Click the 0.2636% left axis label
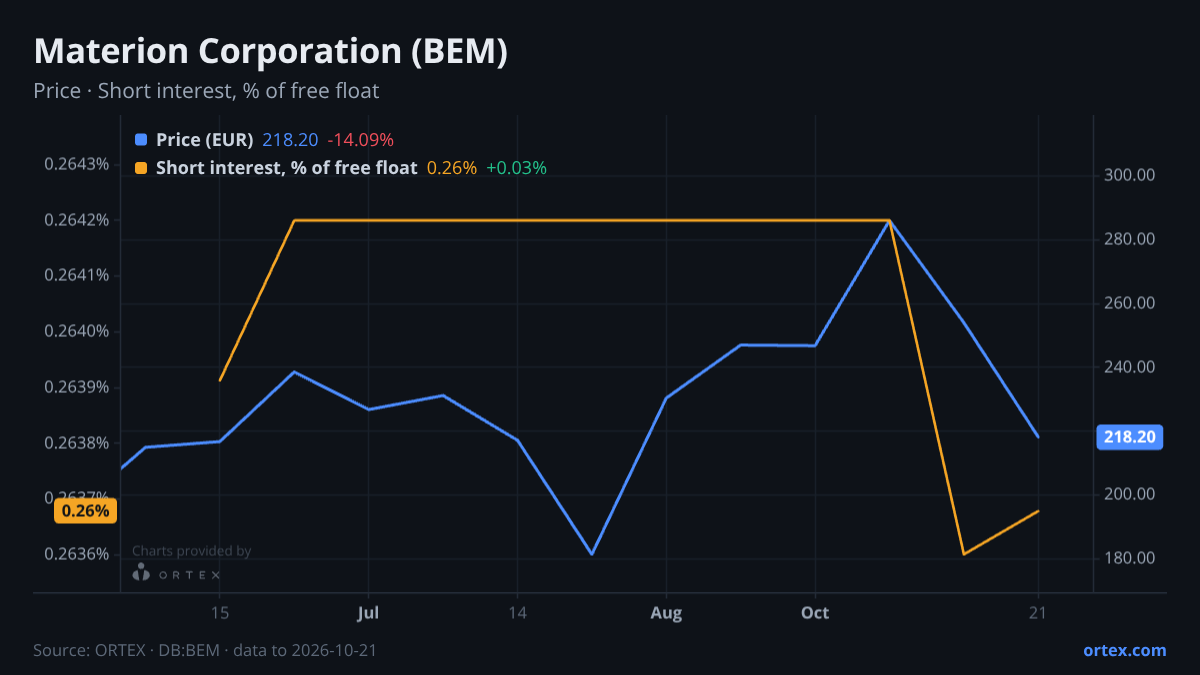1200x675 pixels. 77,554
